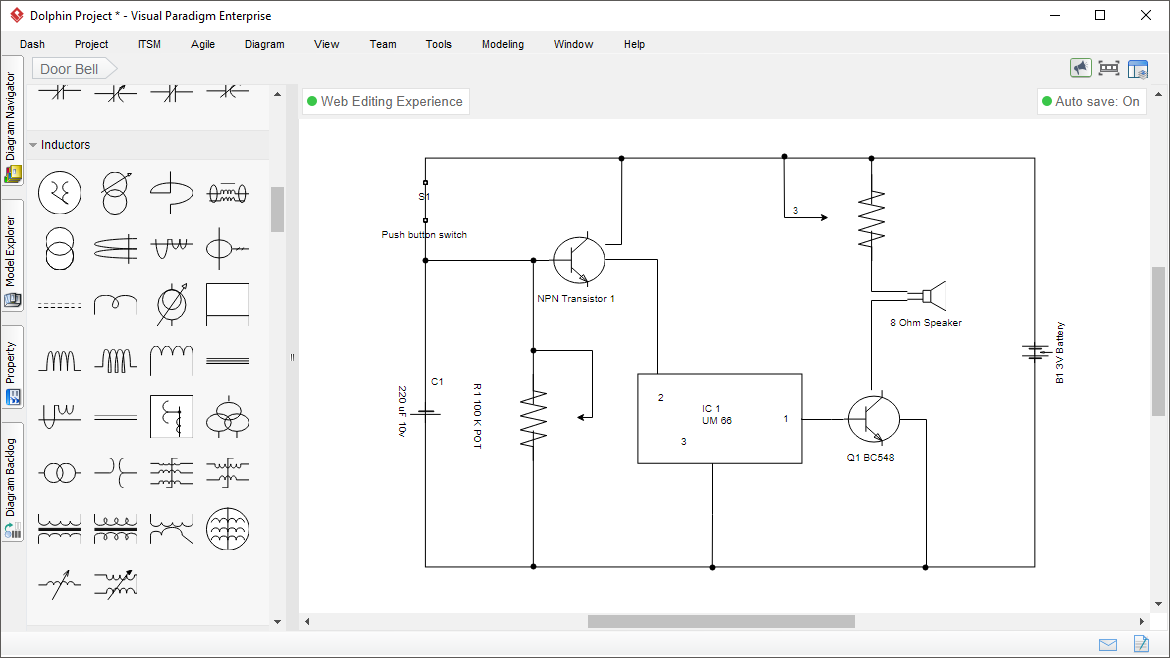Viewport: 1170px width, 658px height.
Task: Switch to the Door Bell tab
Action: coord(68,68)
